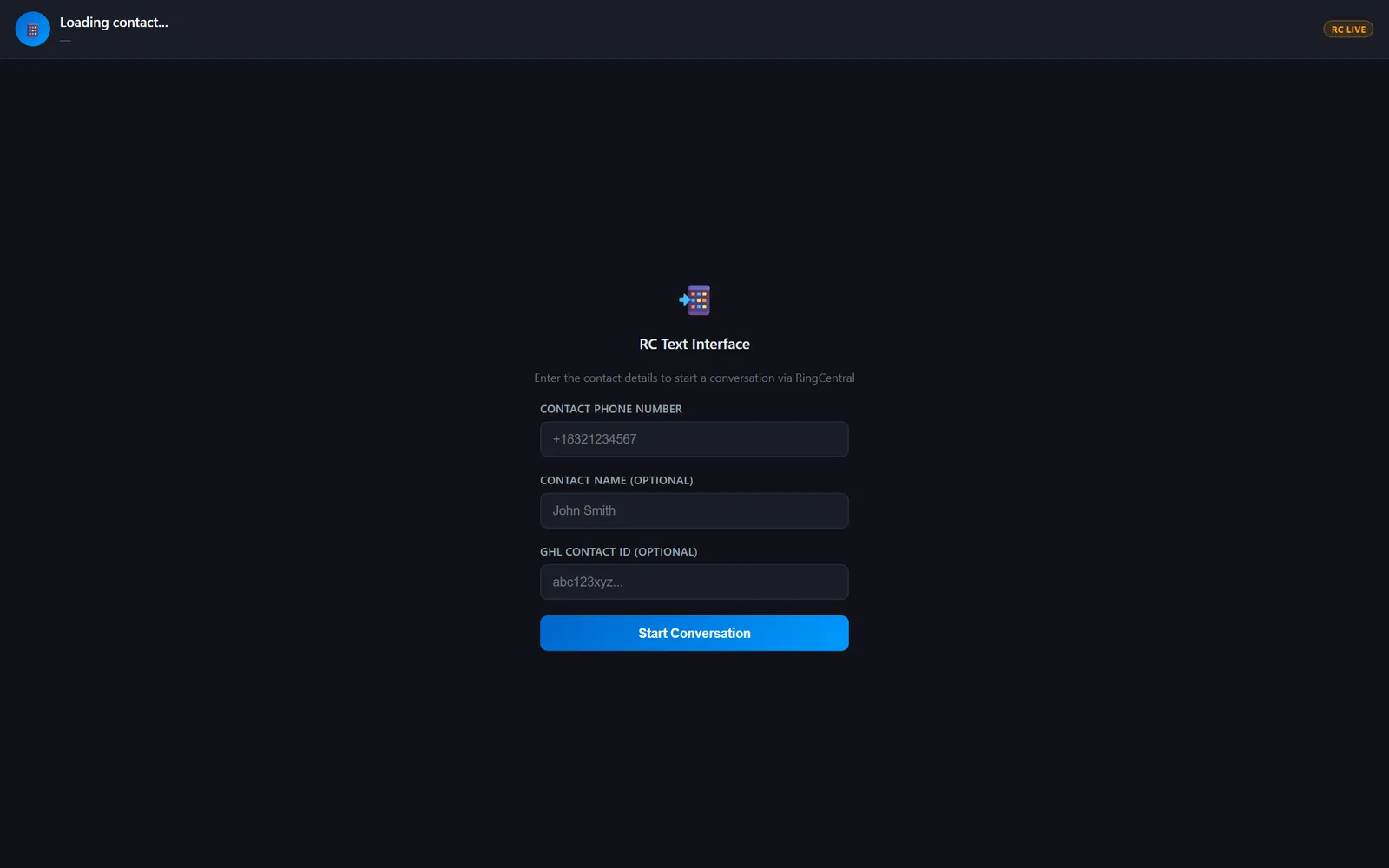Click the GHL CONTACT ID (OPTIONAL) label
The image size is (1389, 868).
[619, 551]
